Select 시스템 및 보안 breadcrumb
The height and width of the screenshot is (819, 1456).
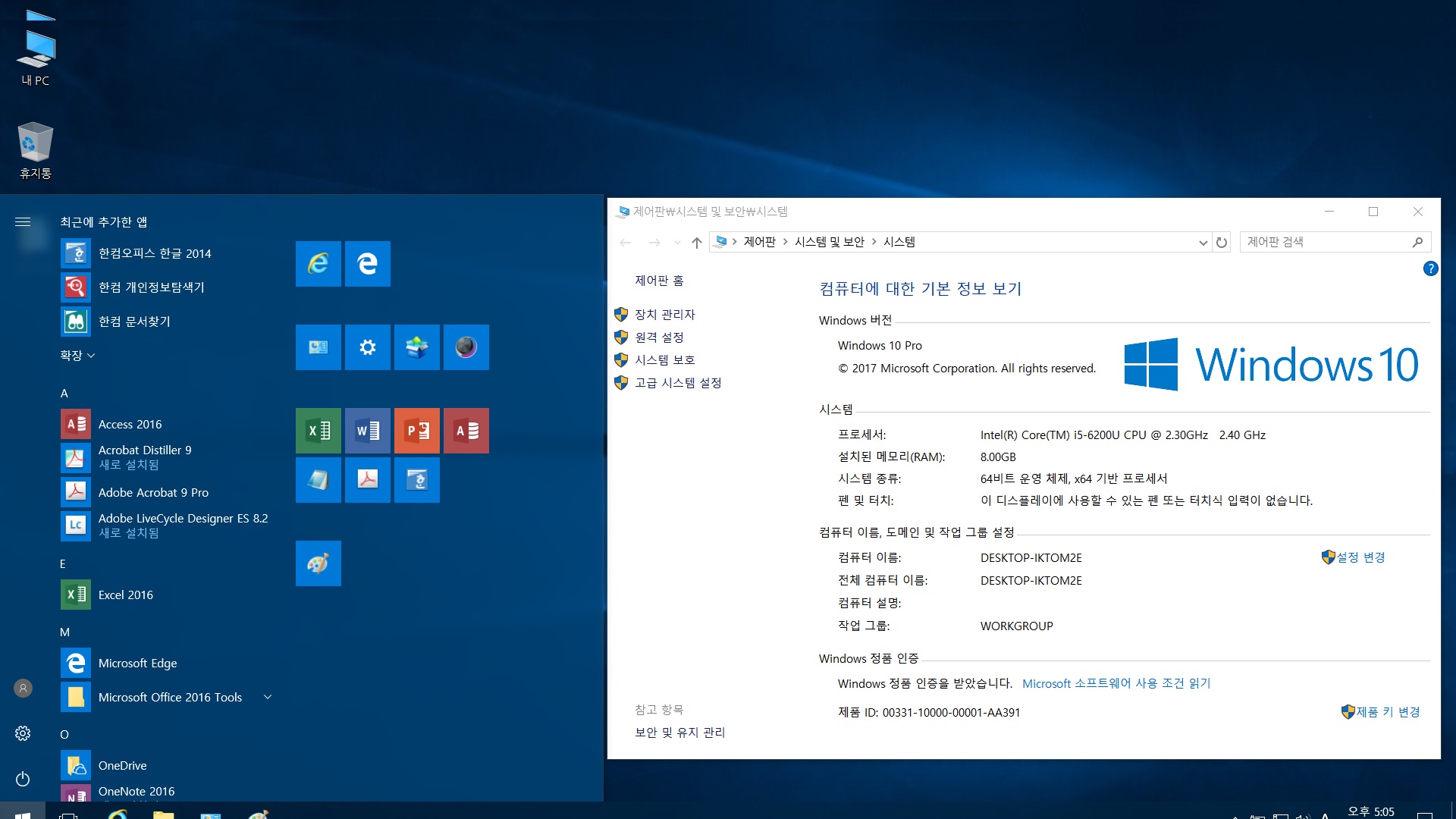pos(830,242)
